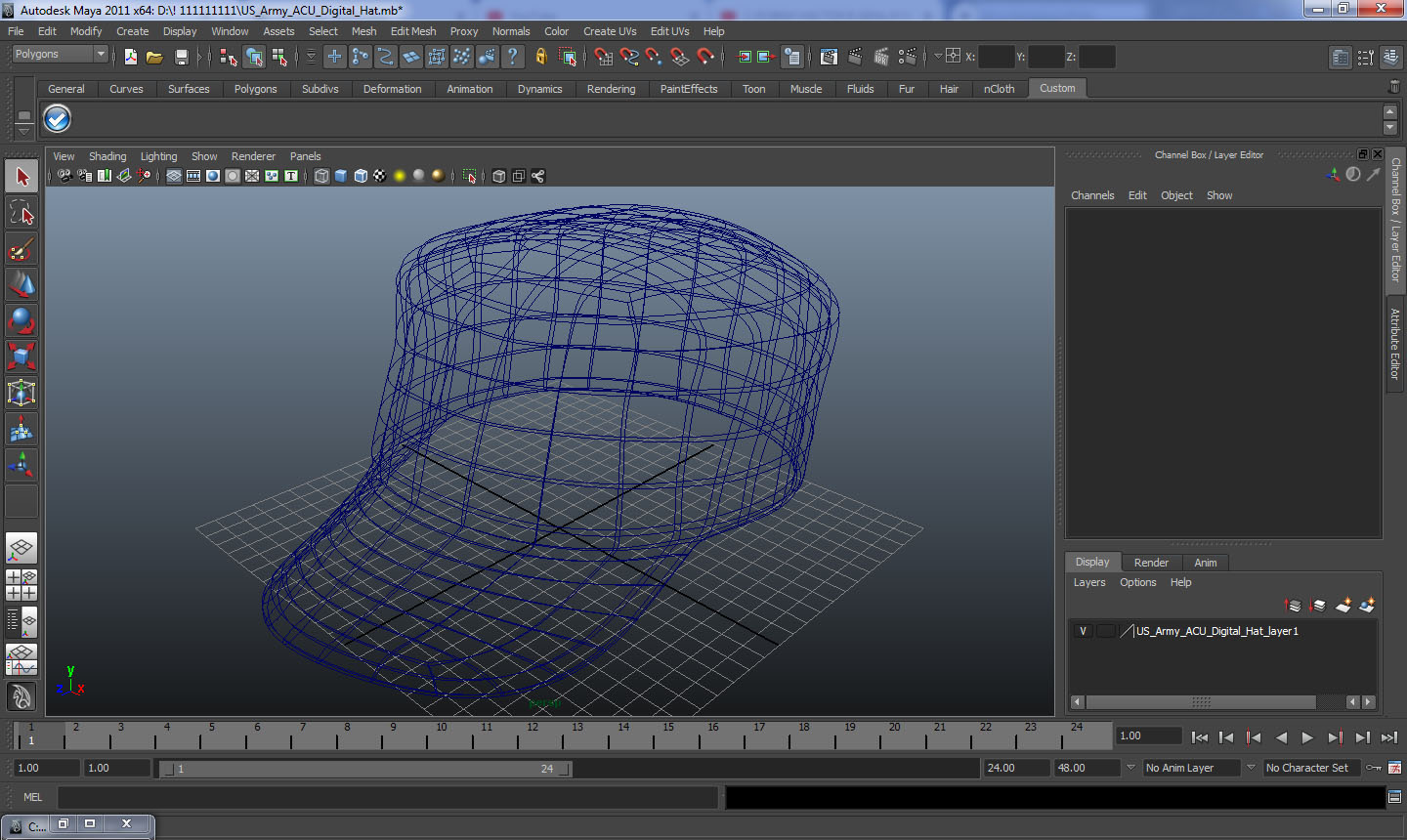
Task: Open No Anim Layer dropdown
Action: coord(1130,768)
